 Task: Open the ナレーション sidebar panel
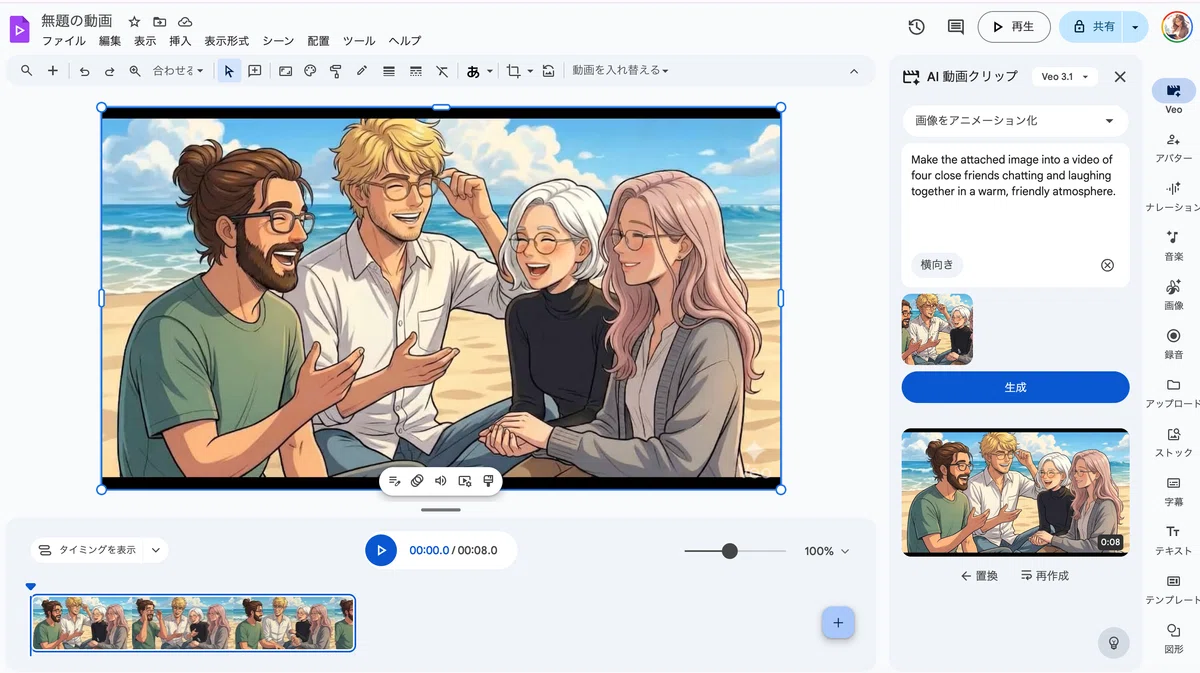tap(1173, 196)
